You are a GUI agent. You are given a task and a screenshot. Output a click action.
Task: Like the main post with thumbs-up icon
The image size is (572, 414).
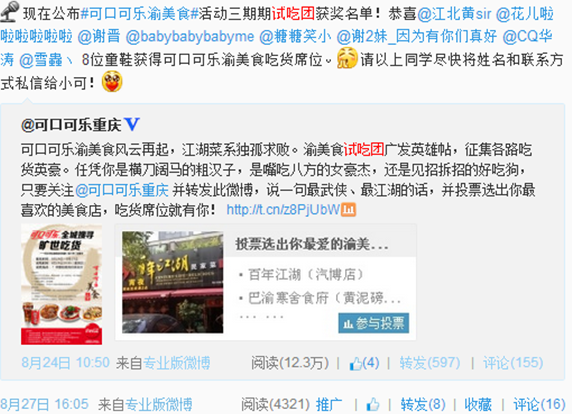click(x=373, y=405)
